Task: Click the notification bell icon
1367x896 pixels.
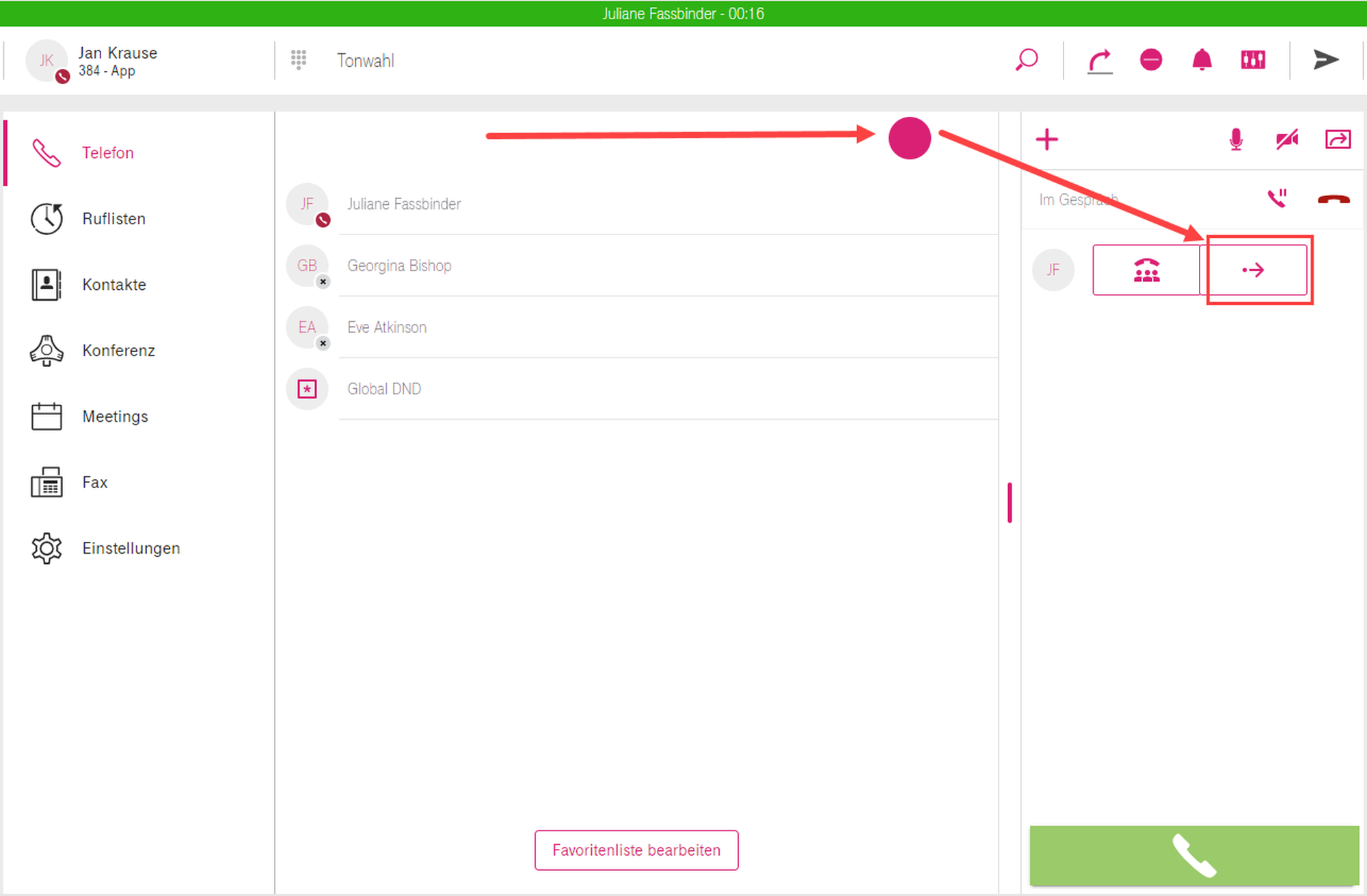Action: coord(1202,60)
